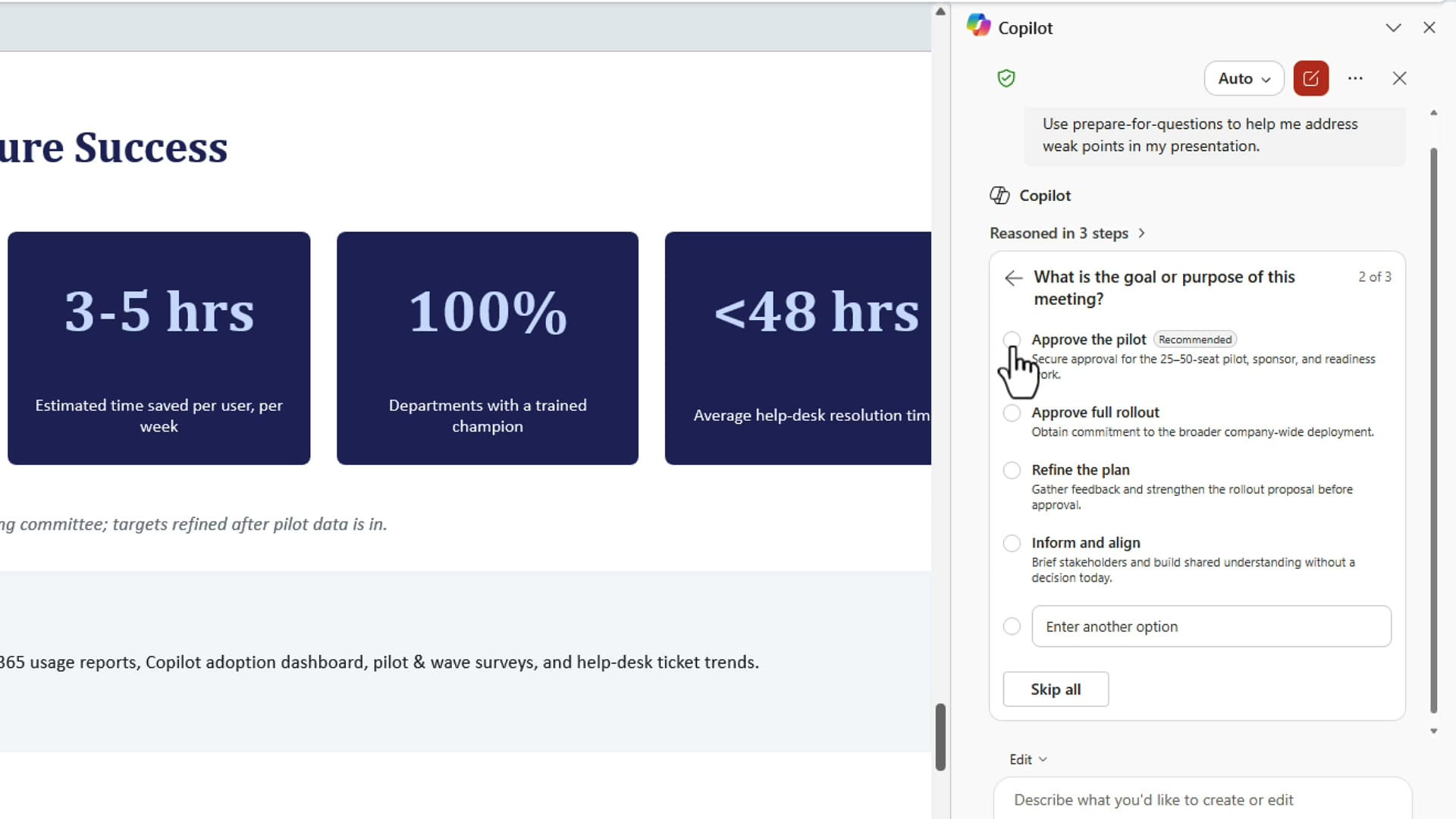Screen dimensions: 1456x819
Task: Click the Copilot chat scrollbar up arrow
Action: click(x=1433, y=113)
